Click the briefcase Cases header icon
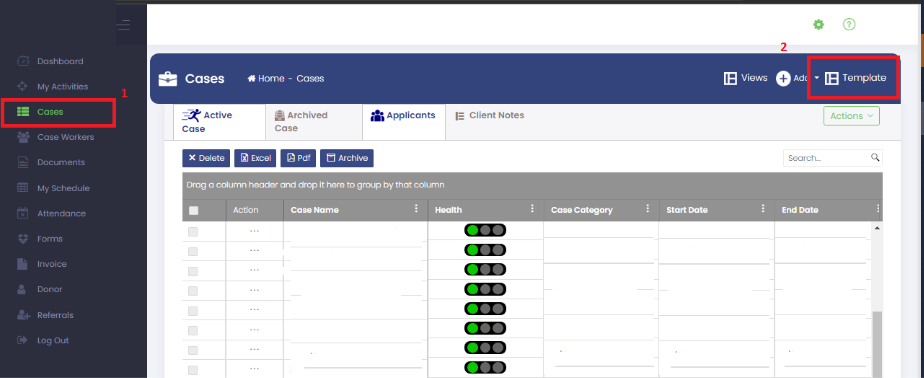This screenshot has height=378, width=924. [168, 79]
